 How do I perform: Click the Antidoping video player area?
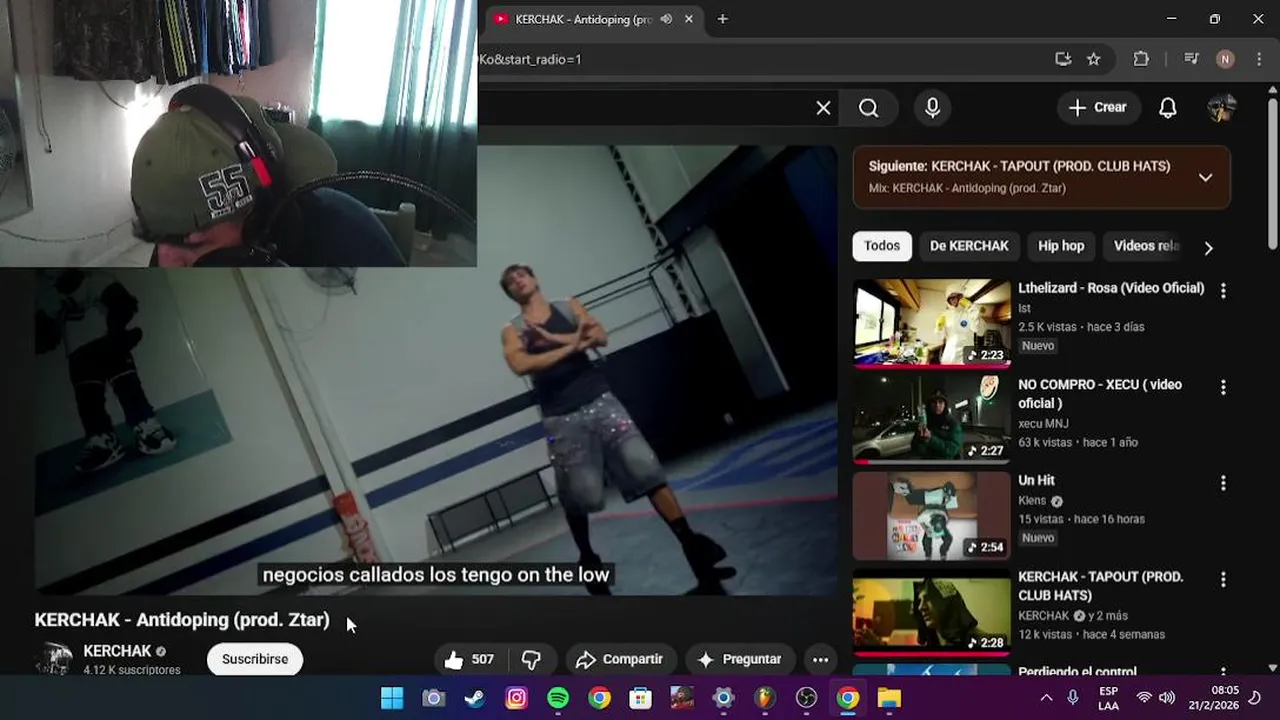[436, 370]
